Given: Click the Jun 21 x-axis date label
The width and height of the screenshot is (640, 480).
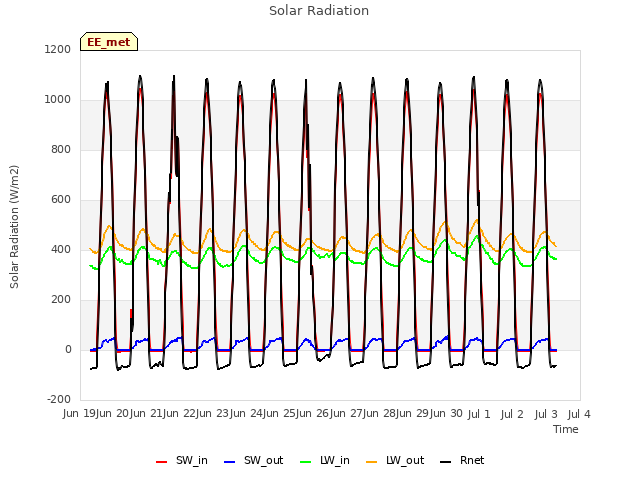Looking at the screenshot, I should pyautogui.click(x=147, y=414).
